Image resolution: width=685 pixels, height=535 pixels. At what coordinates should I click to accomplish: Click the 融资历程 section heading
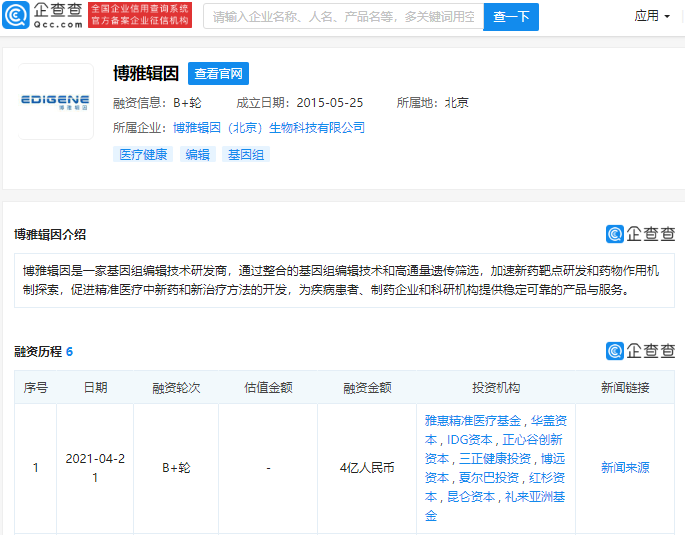click(38, 352)
